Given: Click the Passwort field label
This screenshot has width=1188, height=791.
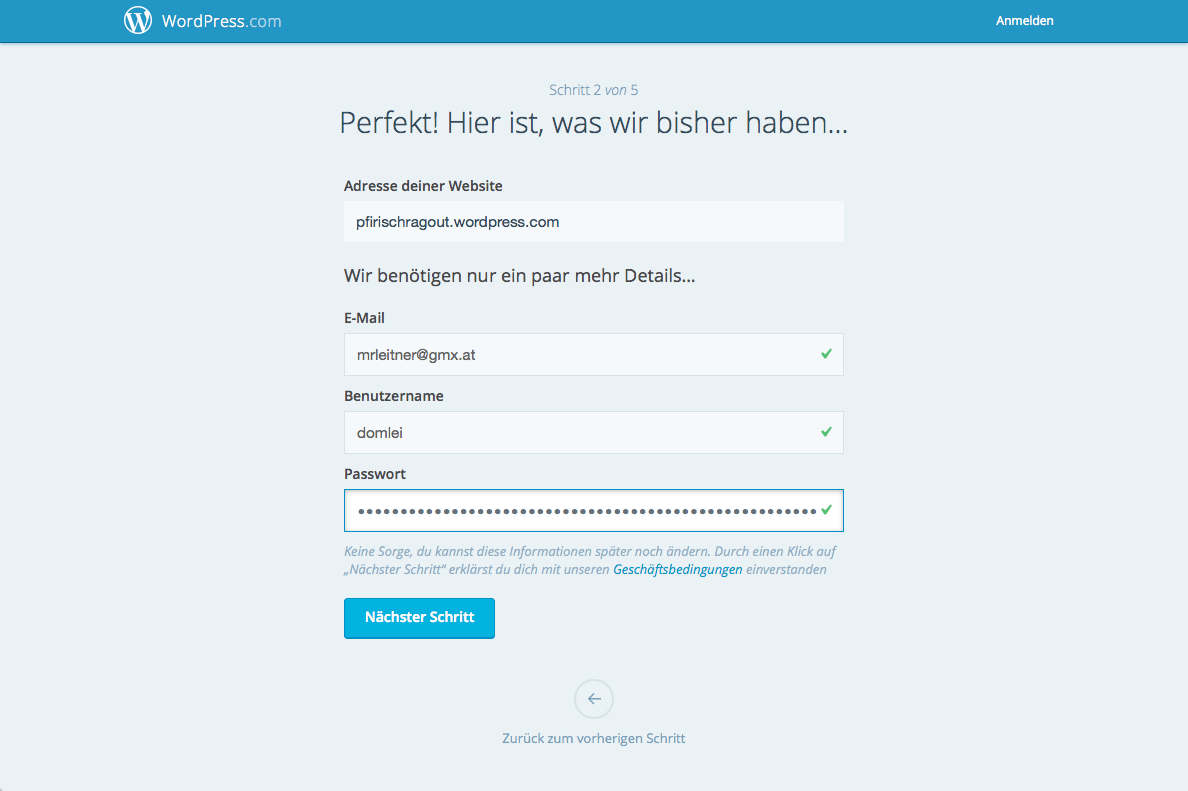Looking at the screenshot, I should click(375, 474).
